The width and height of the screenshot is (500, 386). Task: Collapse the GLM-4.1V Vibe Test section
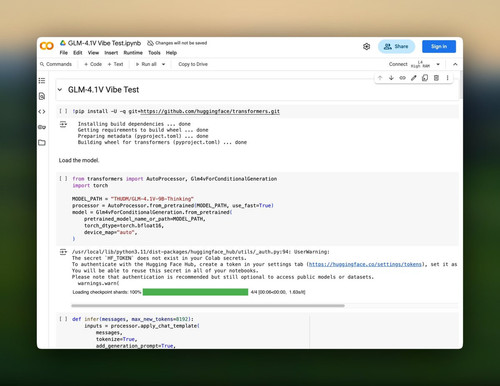pos(60,90)
